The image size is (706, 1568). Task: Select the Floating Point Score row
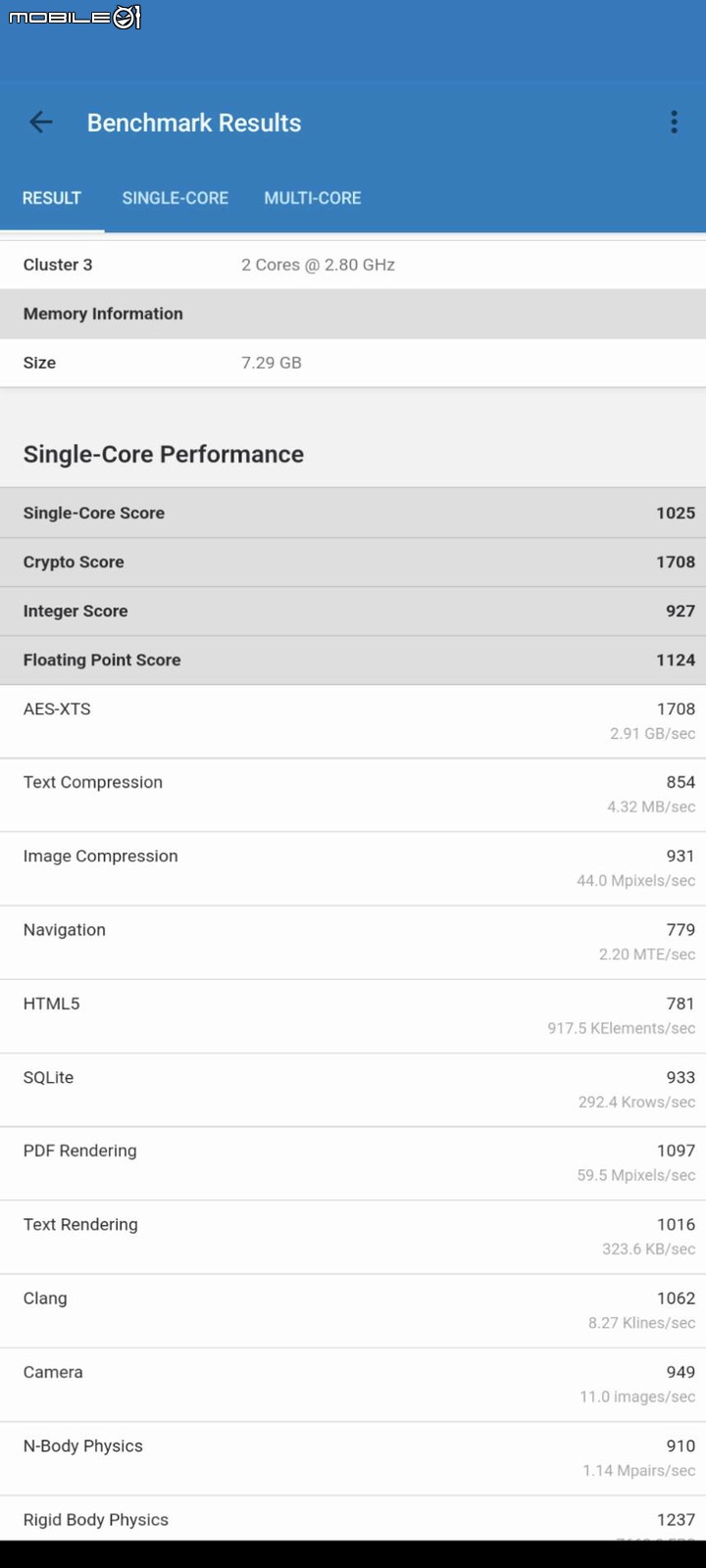pyautogui.click(x=353, y=661)
